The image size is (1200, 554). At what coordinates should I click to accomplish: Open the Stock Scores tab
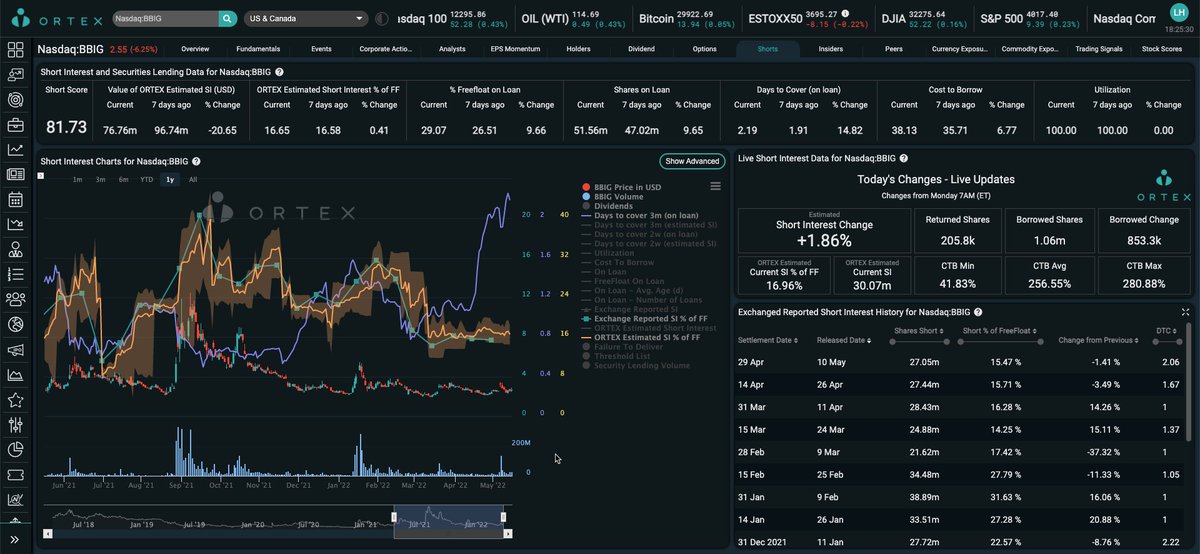pos(1162,48)
